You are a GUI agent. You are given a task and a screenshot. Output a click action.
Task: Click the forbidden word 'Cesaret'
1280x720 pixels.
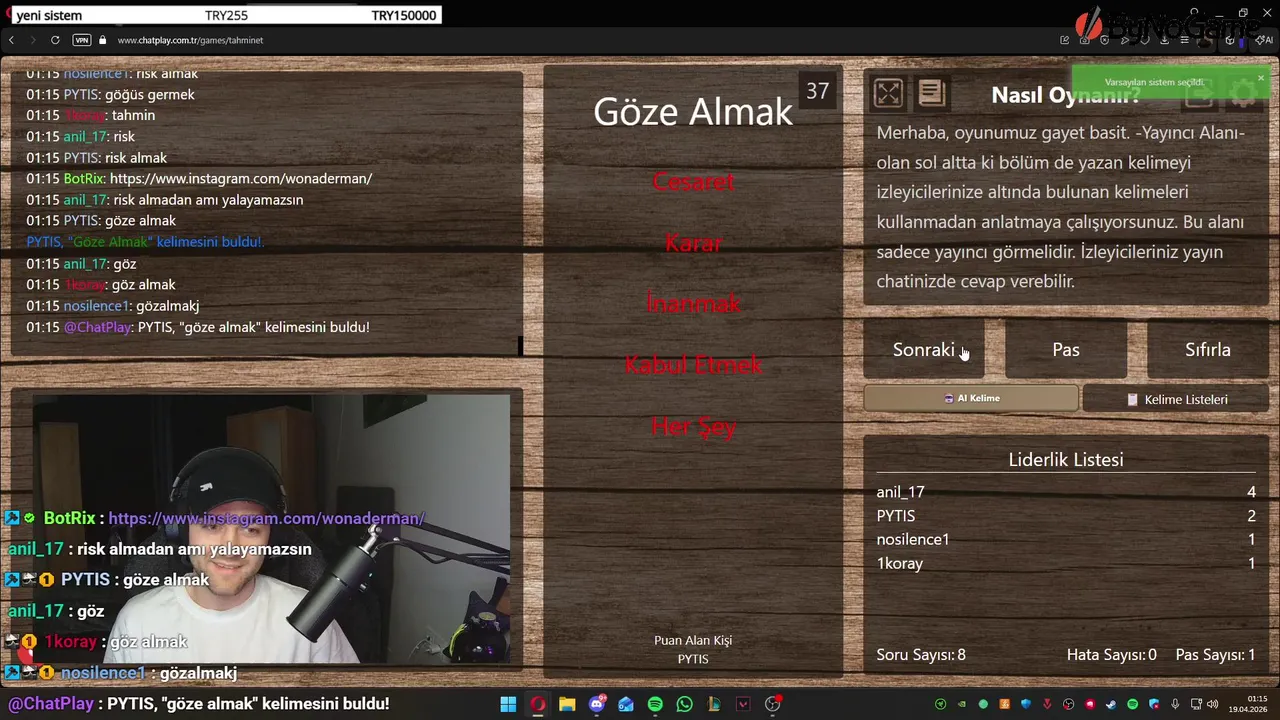click(693, 182)
